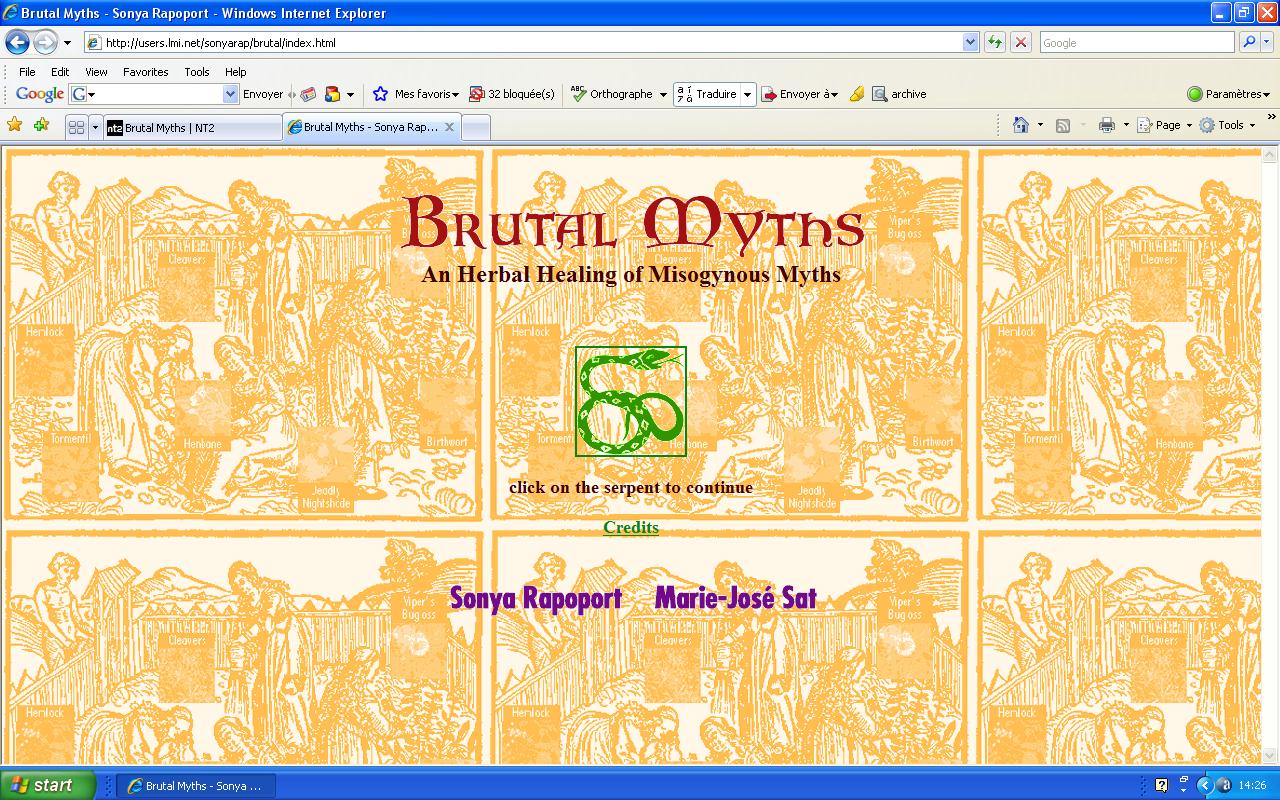Close the Brutal Myths - Sonya Rapoport tab
The width and height of the screenshot is (1280, 800).
(450, 127)
